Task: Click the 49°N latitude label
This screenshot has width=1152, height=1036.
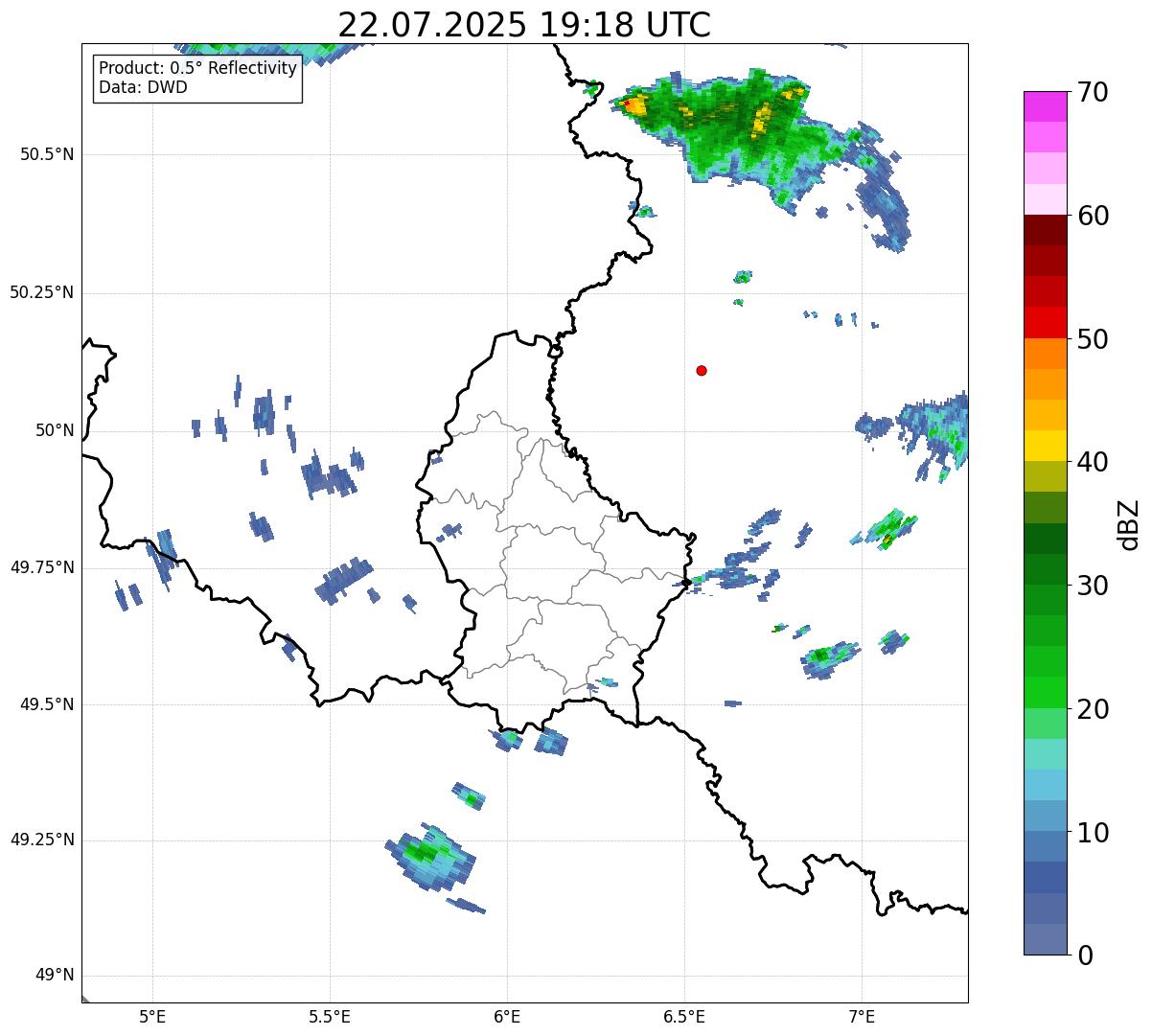Action: pos(55,976)
